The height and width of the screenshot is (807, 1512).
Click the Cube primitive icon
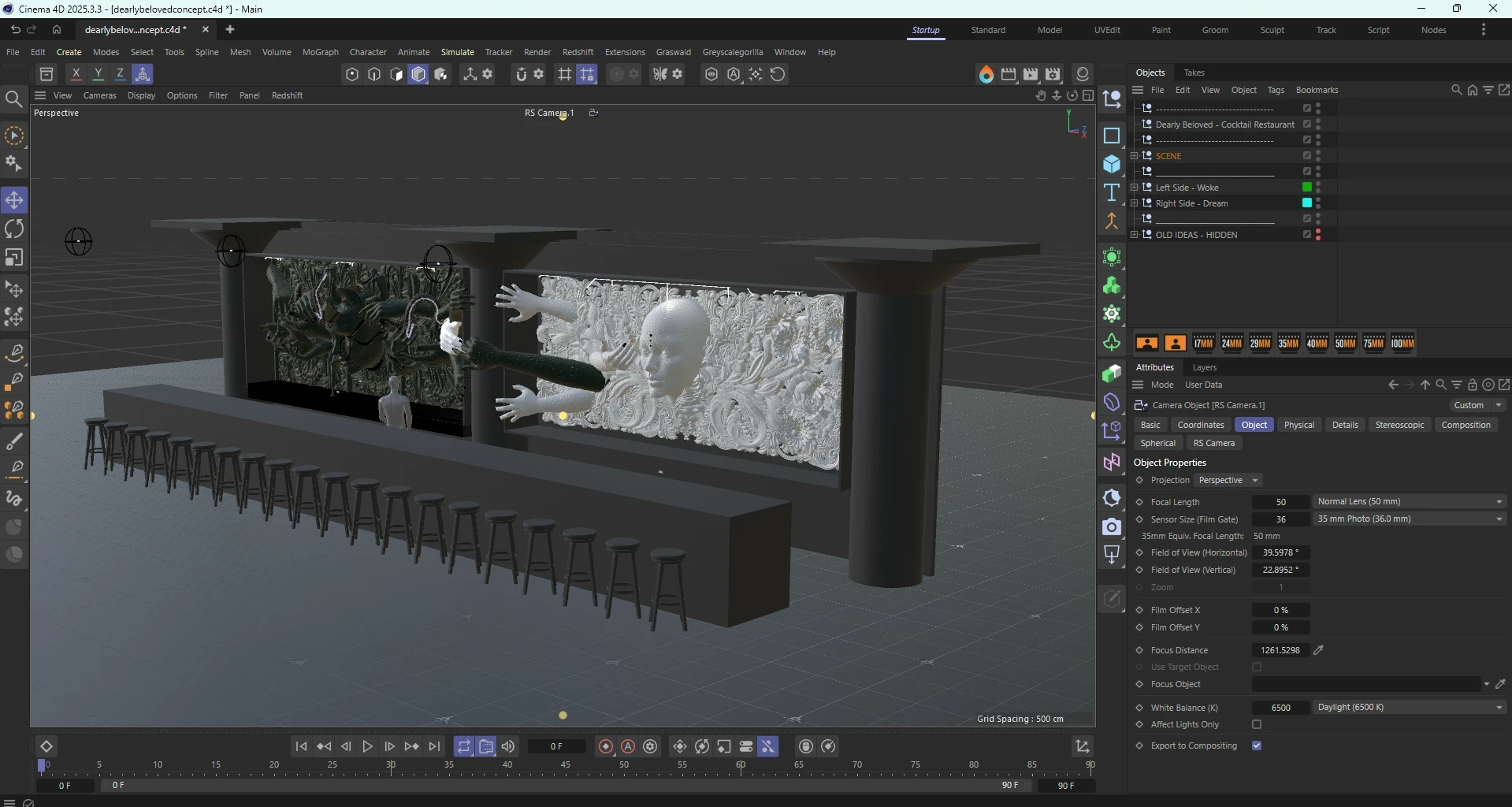(1112, 165)
